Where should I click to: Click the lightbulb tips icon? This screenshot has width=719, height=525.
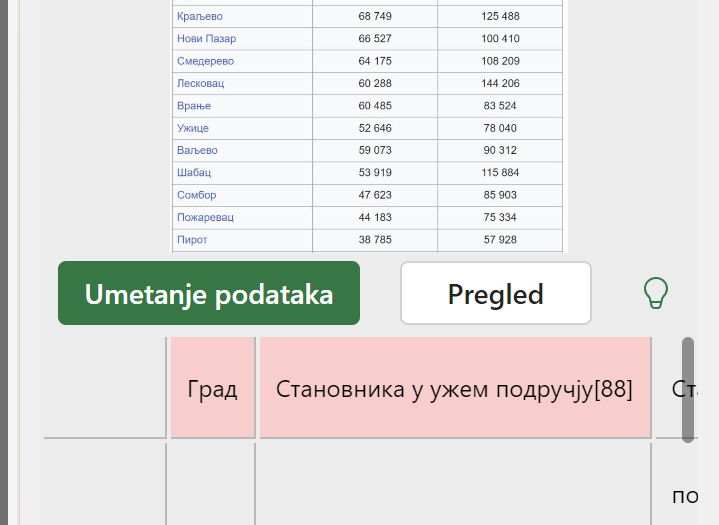tap(656, 293)
